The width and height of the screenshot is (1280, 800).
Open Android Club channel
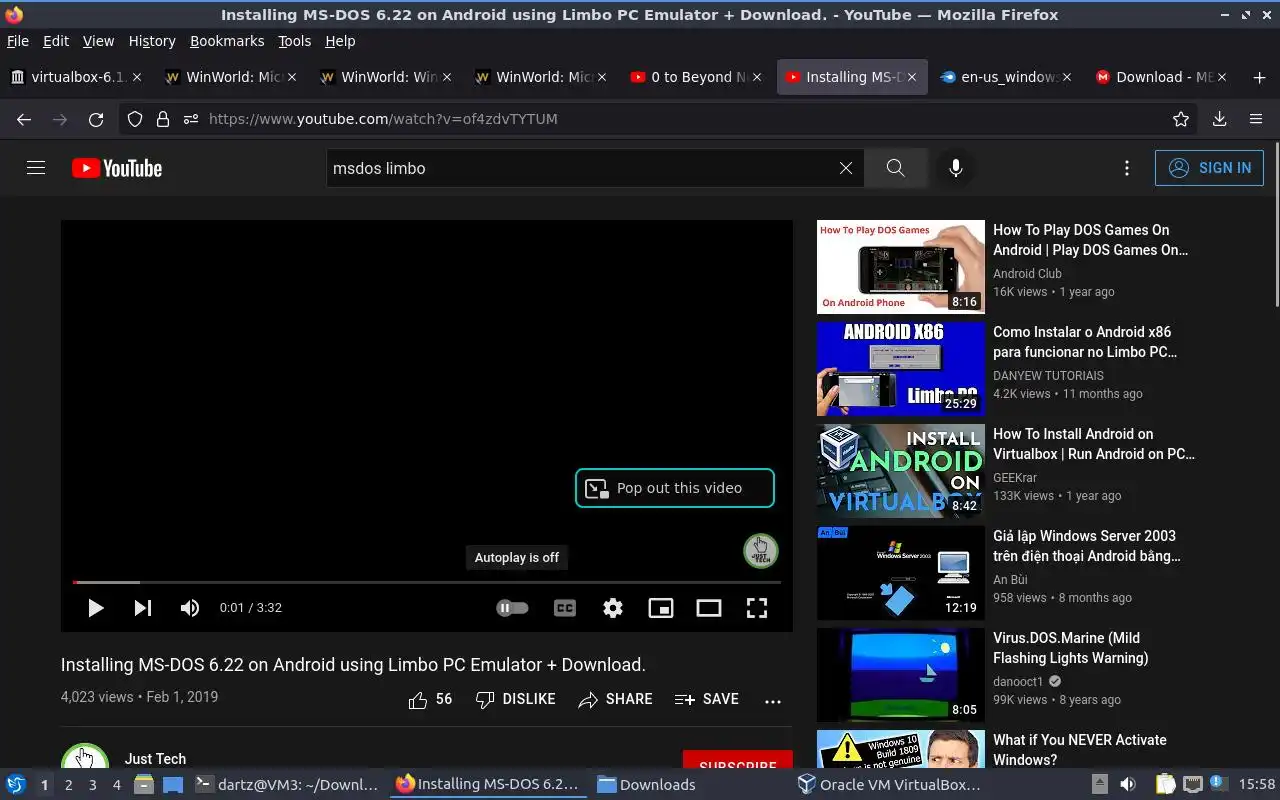[1027, 274]
